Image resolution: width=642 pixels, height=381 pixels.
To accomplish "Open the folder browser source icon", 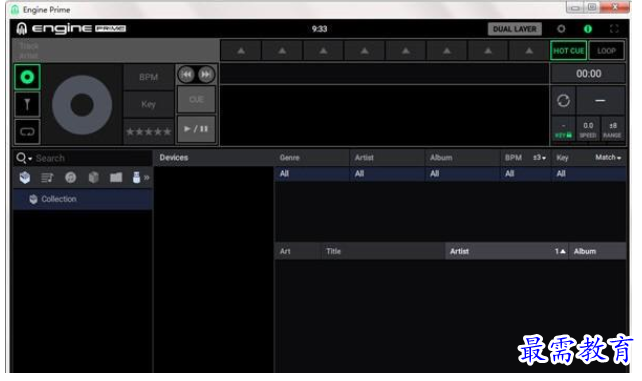I will (116, 177).
